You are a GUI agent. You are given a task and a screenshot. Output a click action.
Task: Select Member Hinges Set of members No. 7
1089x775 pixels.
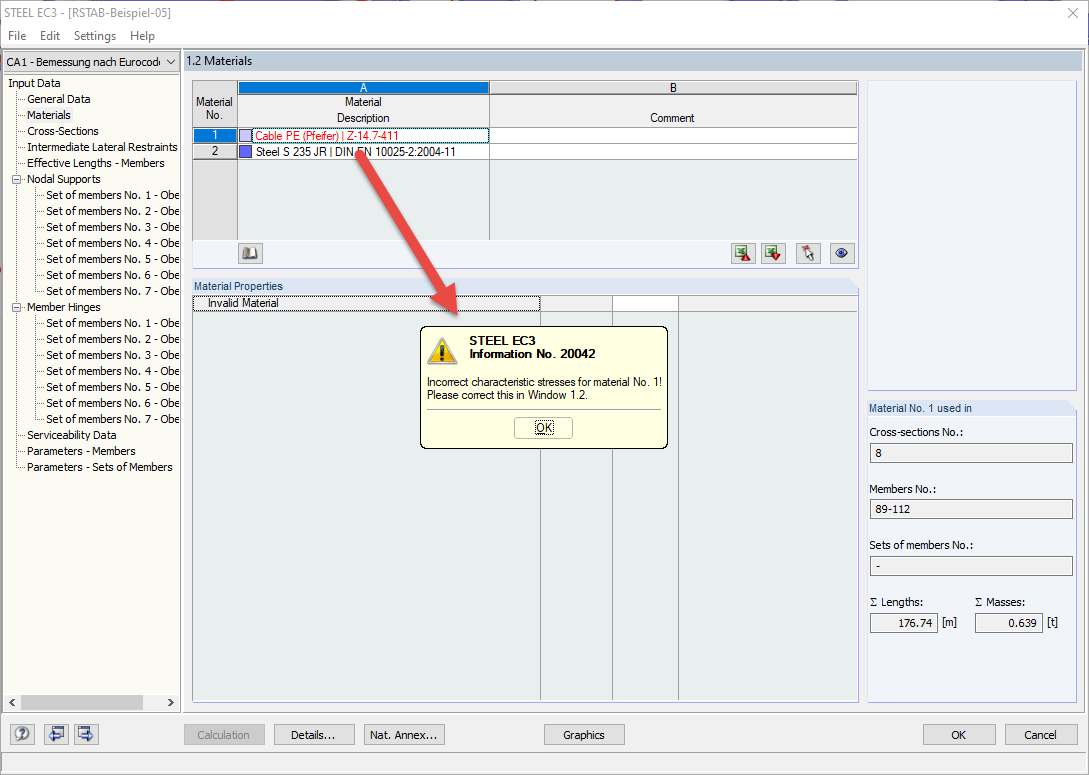113,419
